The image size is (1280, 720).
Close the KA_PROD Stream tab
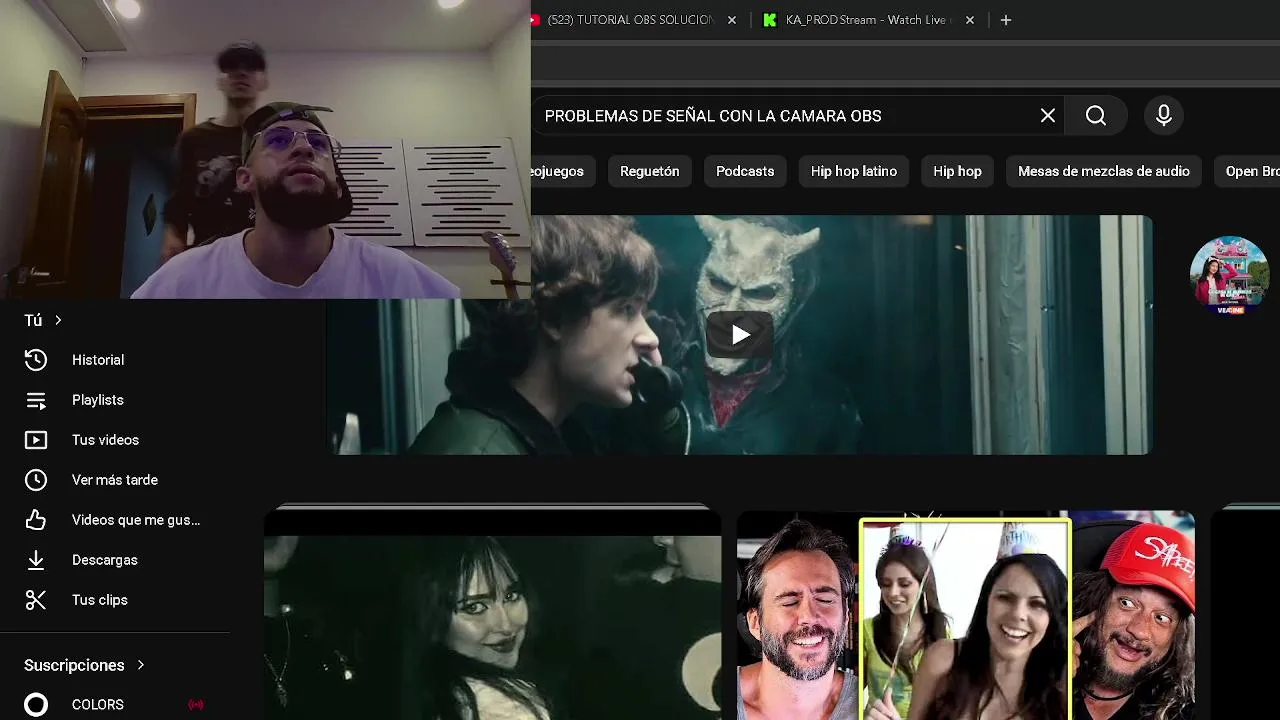(970, 20)
